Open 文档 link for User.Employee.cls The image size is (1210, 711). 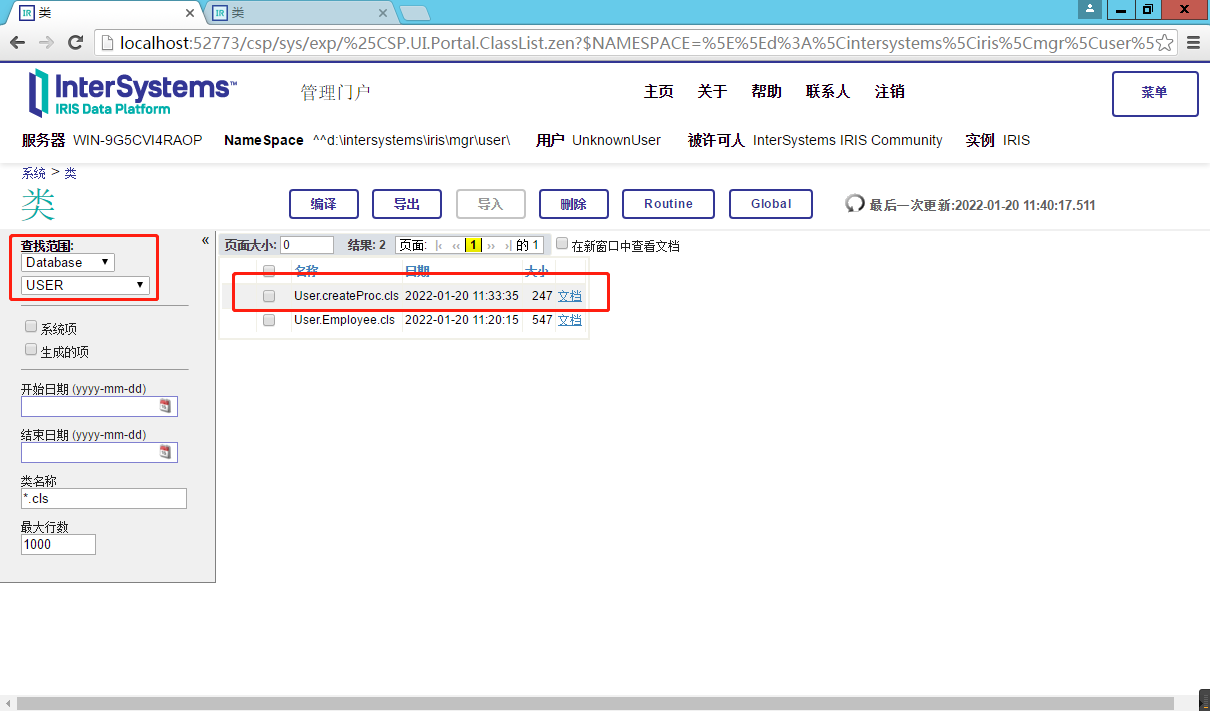click(x=570, y=319)
